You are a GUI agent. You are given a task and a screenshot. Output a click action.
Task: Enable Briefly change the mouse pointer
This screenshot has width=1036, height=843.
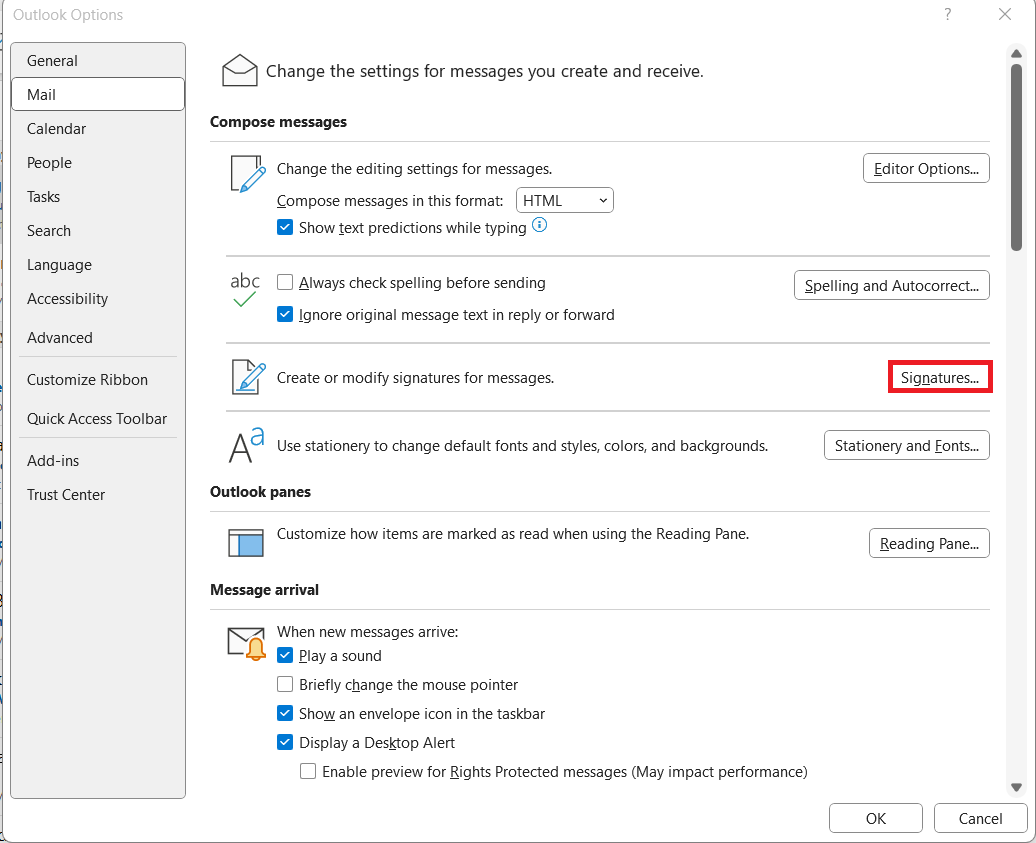[285, 684]
